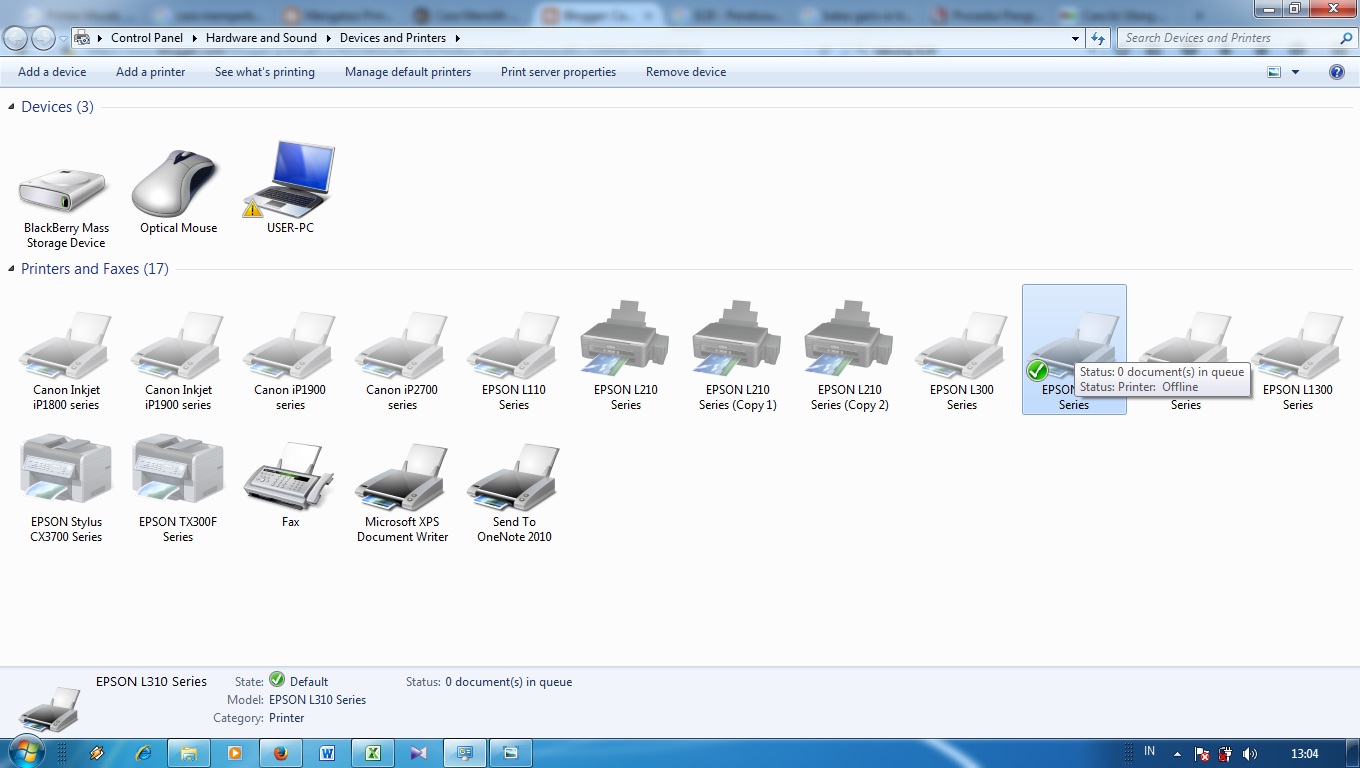
Task: Click the Change your view icon
Action: pyautogui.click(x=1274, y=72)
